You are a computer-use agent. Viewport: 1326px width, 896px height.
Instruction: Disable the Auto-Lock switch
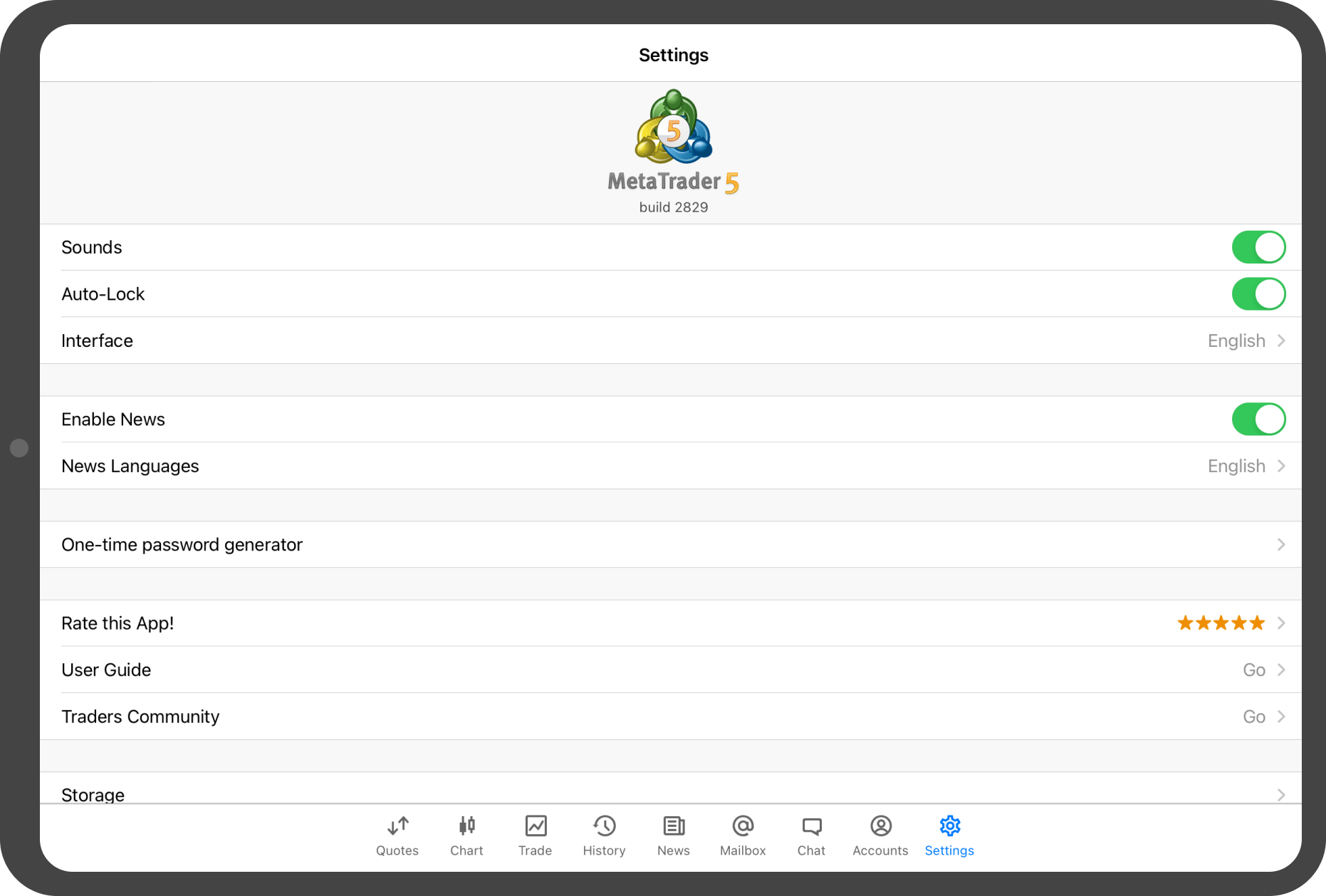[x=1258, y=294]
